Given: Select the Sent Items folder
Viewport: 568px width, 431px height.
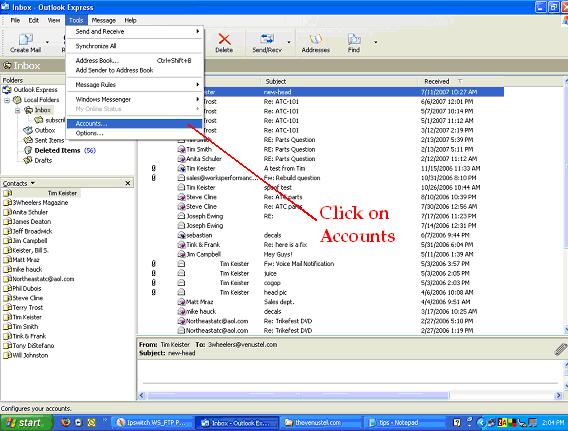Looking at the screenshot, I should [49, 140].
